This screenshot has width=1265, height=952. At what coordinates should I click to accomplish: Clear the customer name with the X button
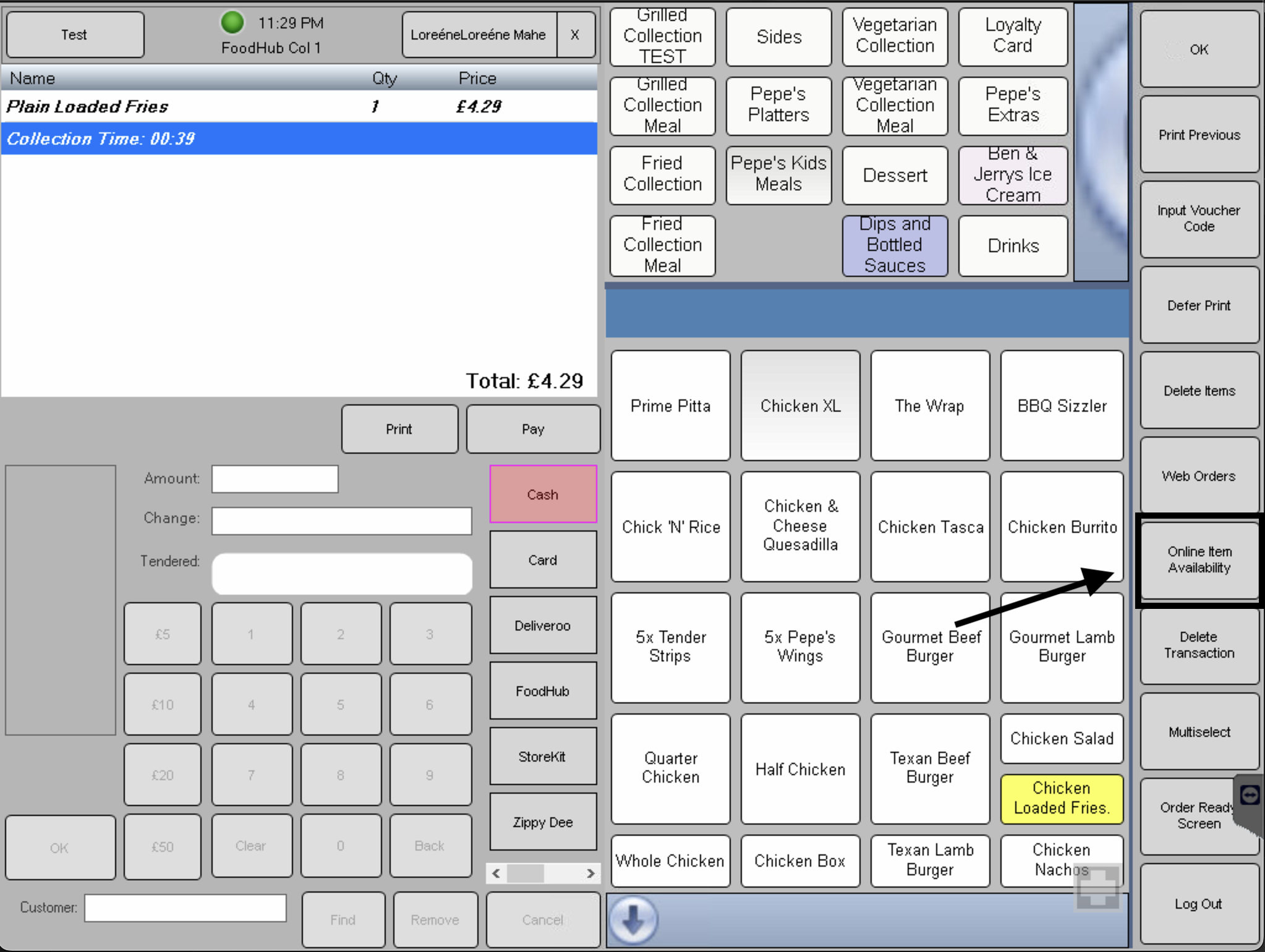point(575,35)
